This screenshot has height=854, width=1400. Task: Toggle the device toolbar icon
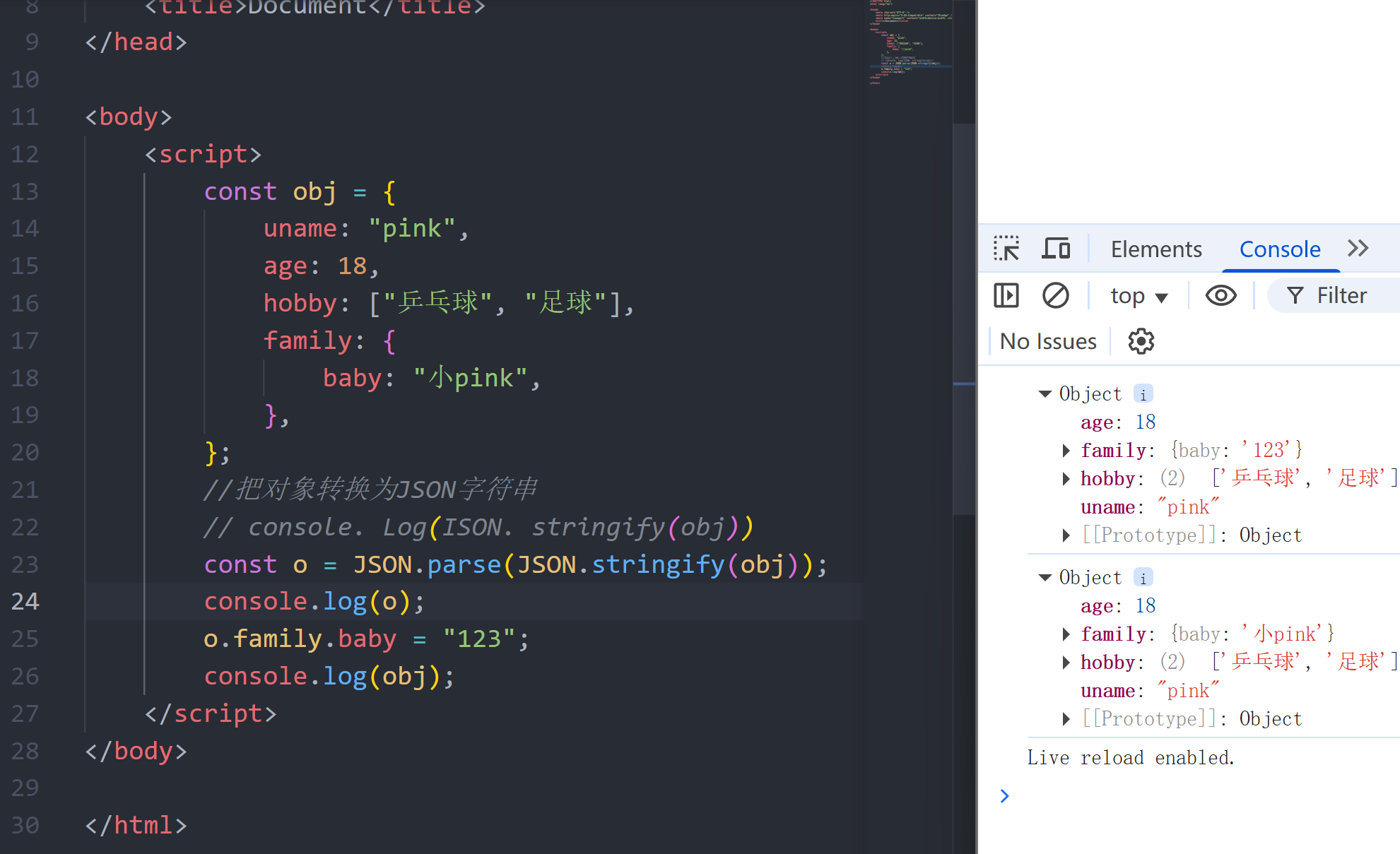[x=1056, y=249]
